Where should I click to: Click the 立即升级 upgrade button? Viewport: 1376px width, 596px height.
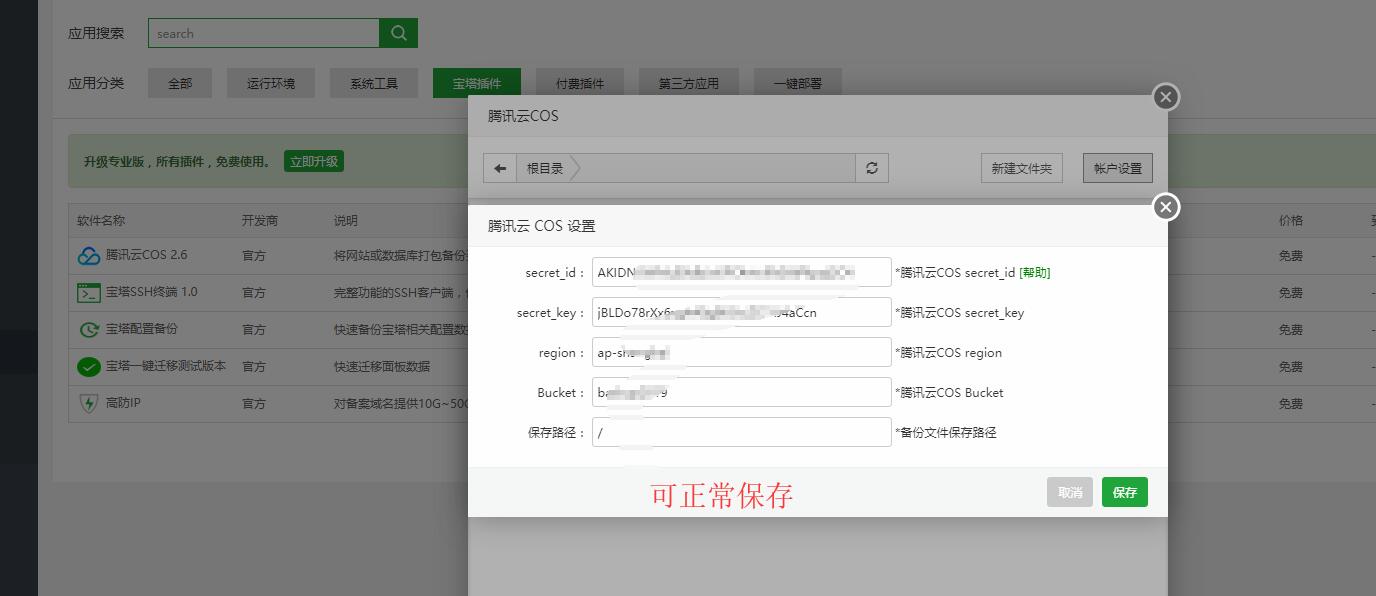(314, 161)
